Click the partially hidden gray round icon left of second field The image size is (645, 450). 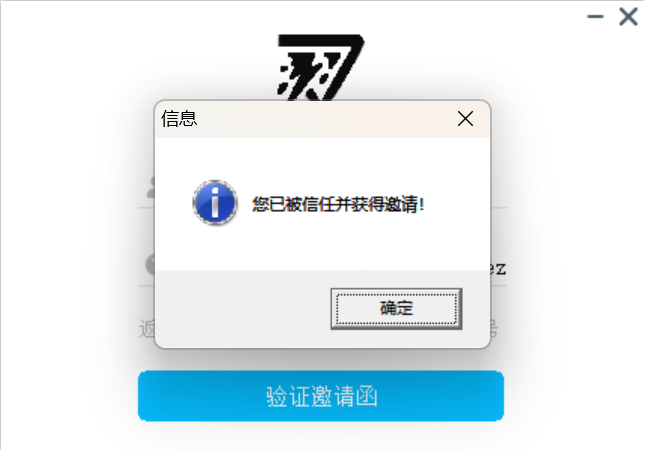pos(150,264)
